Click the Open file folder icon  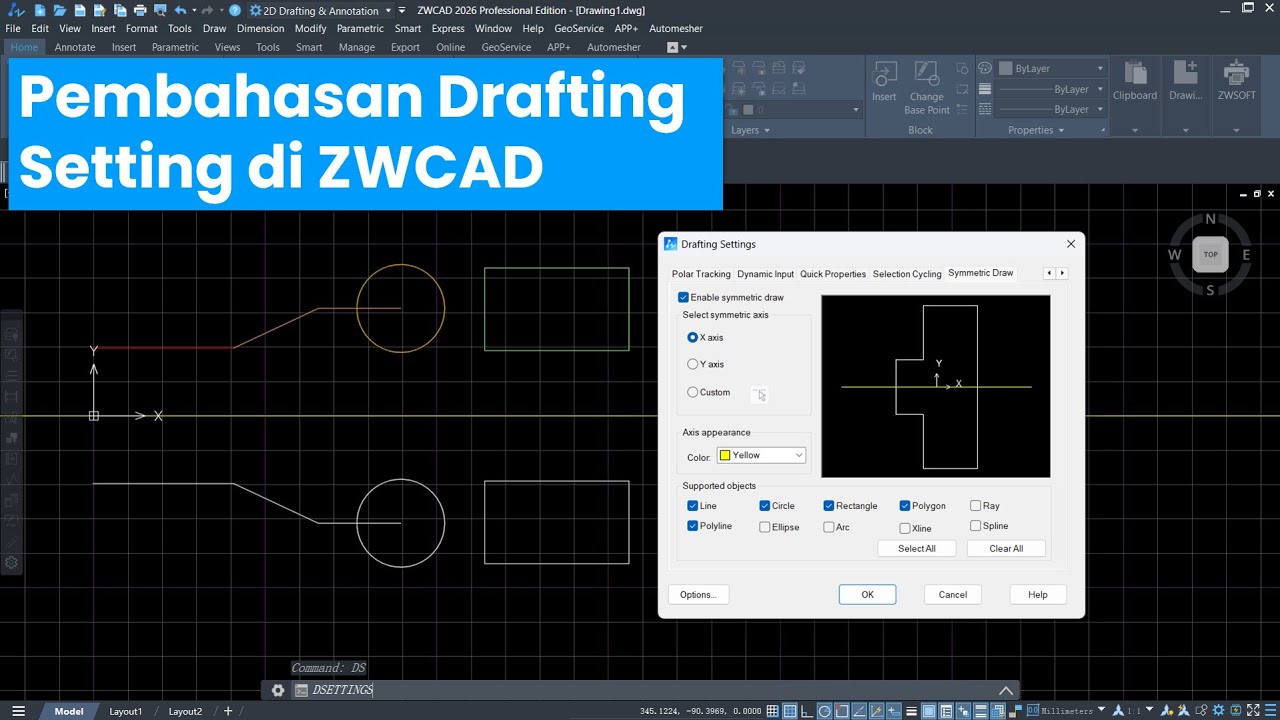[x=60, y=11]
